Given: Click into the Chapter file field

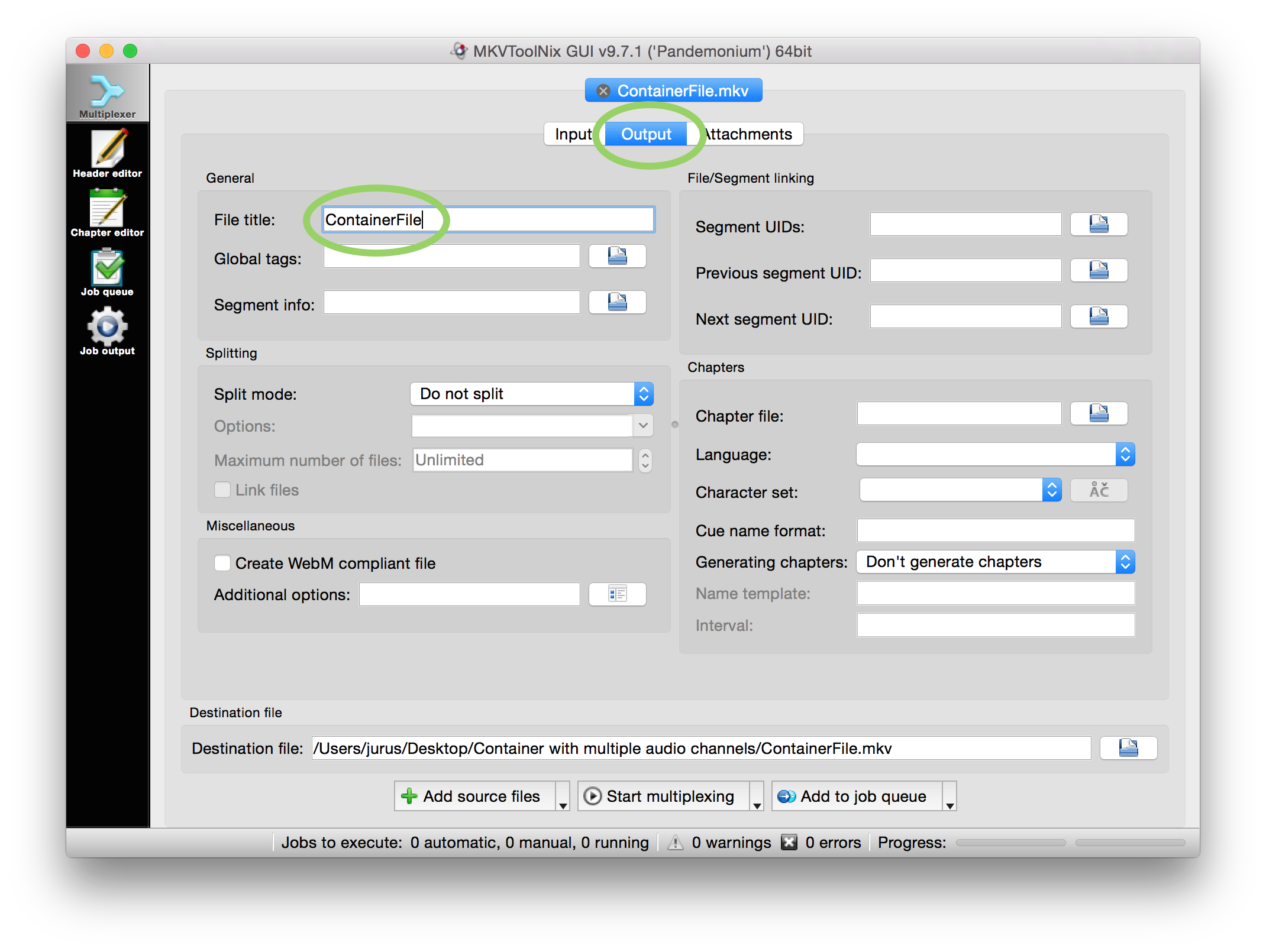Looking at the screenshot, I should point(959,413).
